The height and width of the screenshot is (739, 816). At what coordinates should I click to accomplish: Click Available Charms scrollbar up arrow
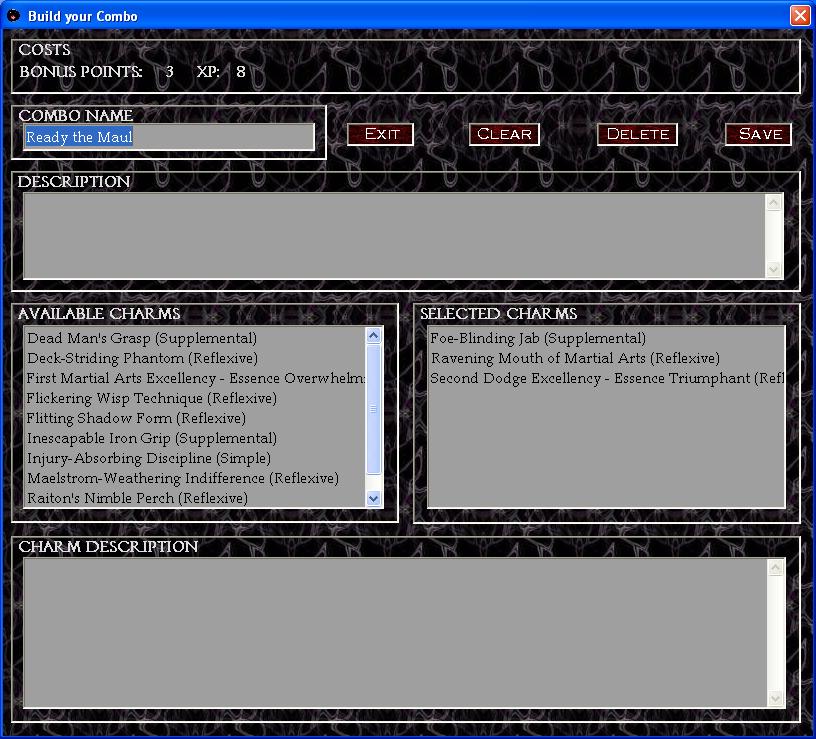point(374,336)
